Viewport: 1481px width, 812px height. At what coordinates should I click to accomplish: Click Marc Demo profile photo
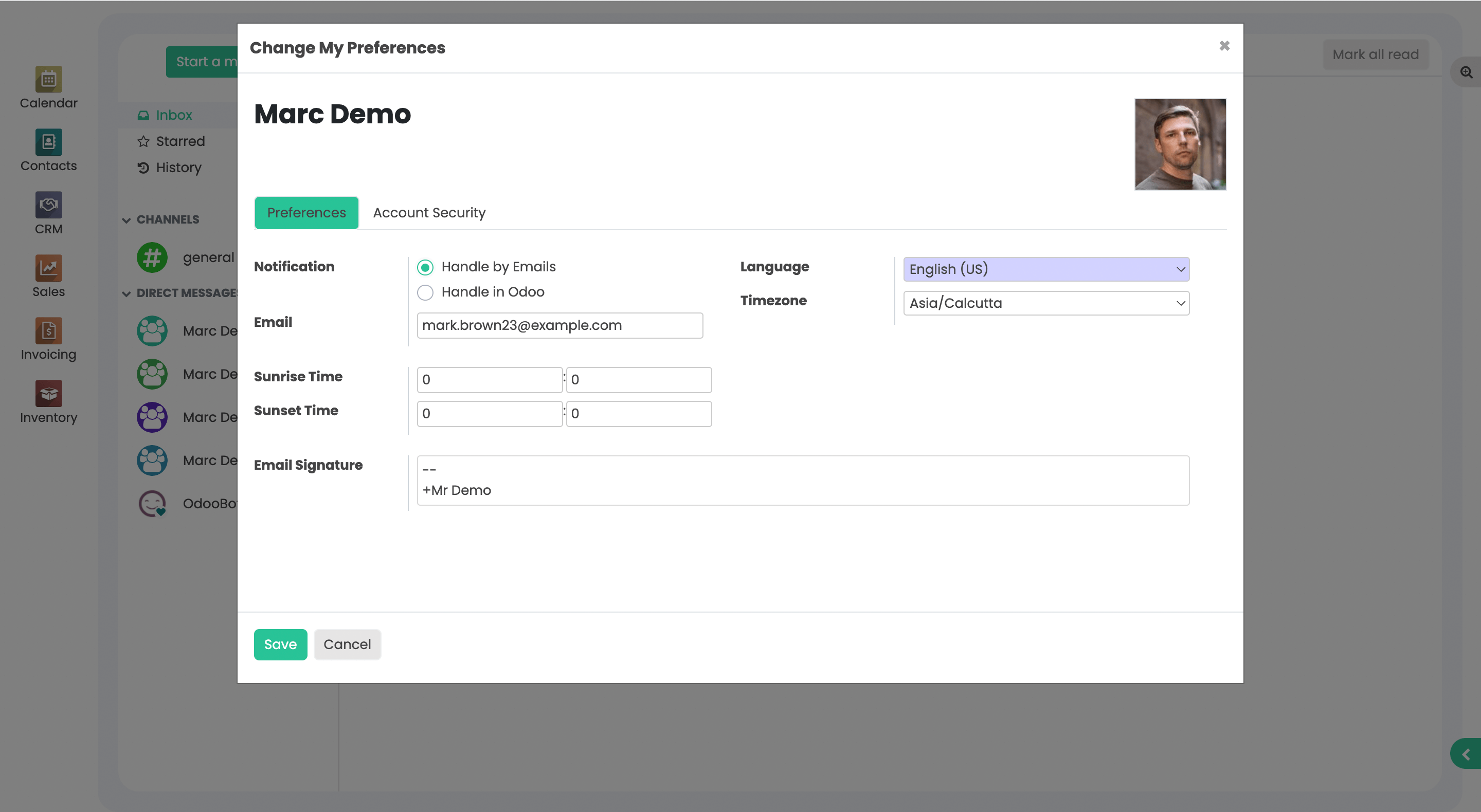click(x=1180, y=144)
